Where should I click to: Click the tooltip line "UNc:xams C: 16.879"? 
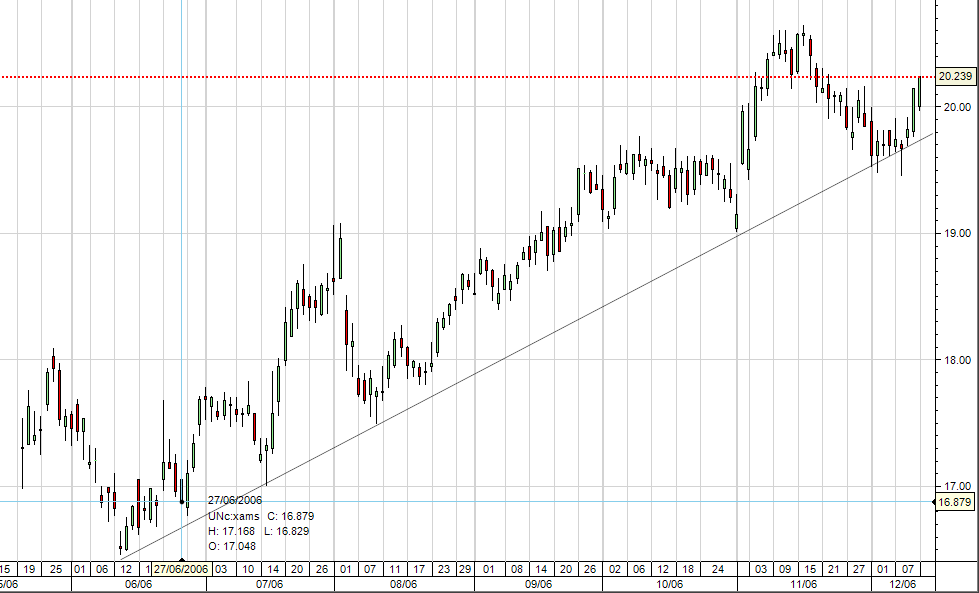(261, 516)
